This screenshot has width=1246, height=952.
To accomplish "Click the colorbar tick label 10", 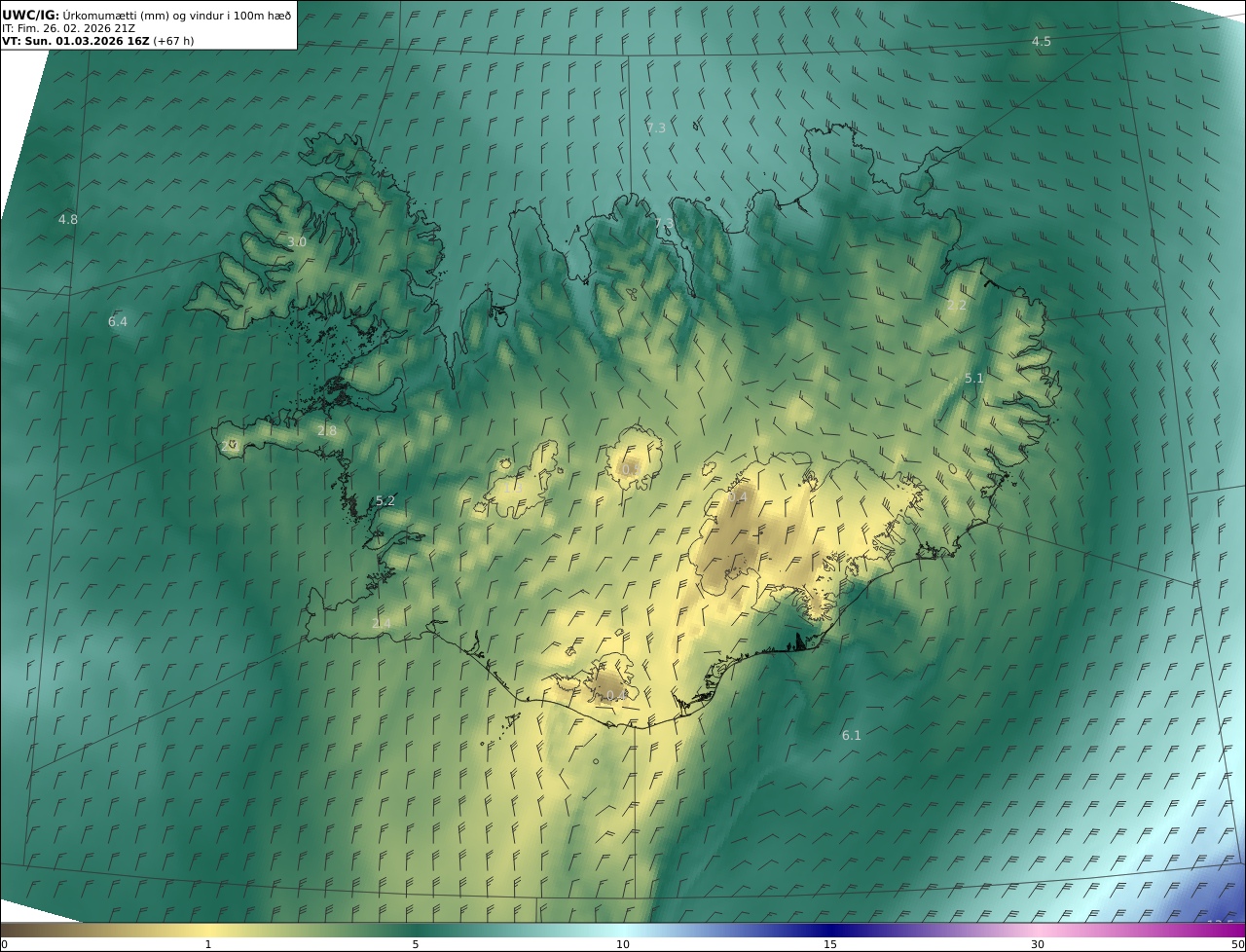I will (623, 944).
